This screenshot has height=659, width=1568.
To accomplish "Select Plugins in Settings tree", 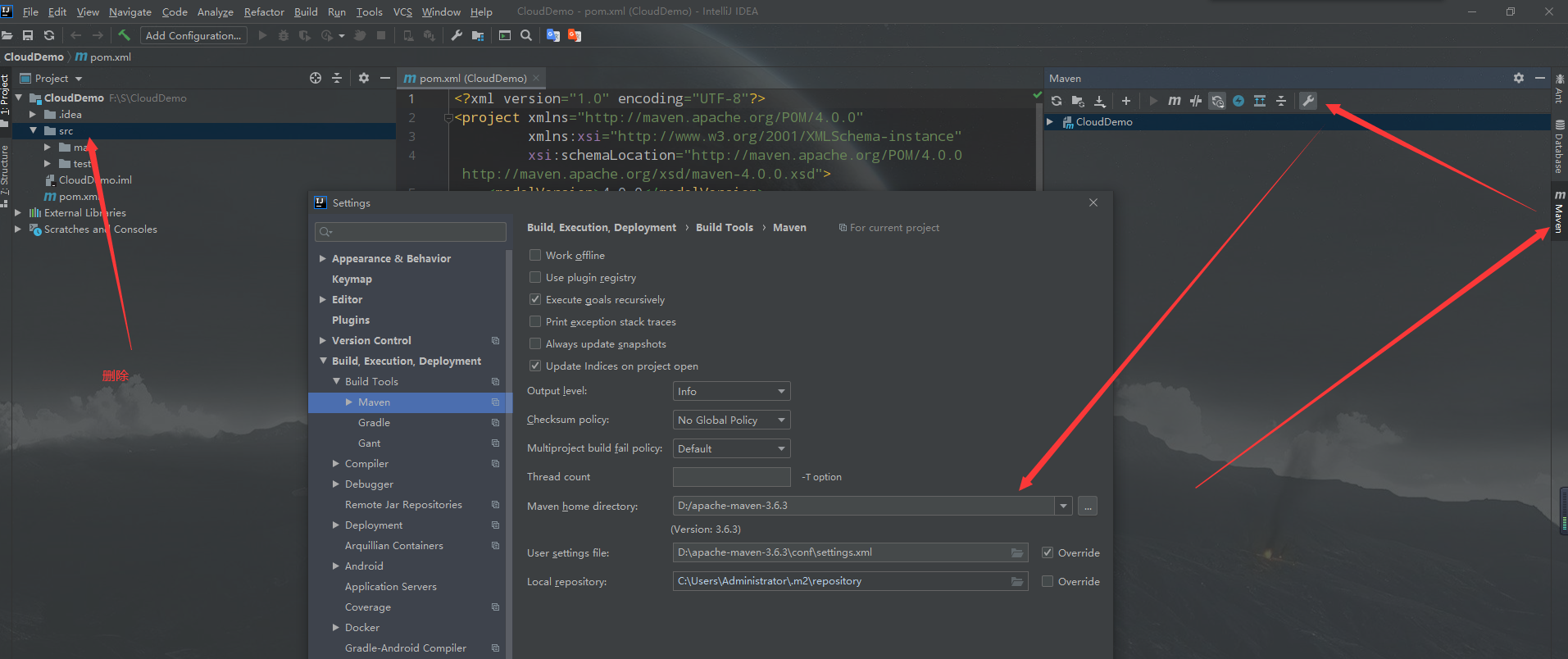I will pos(351,320).
